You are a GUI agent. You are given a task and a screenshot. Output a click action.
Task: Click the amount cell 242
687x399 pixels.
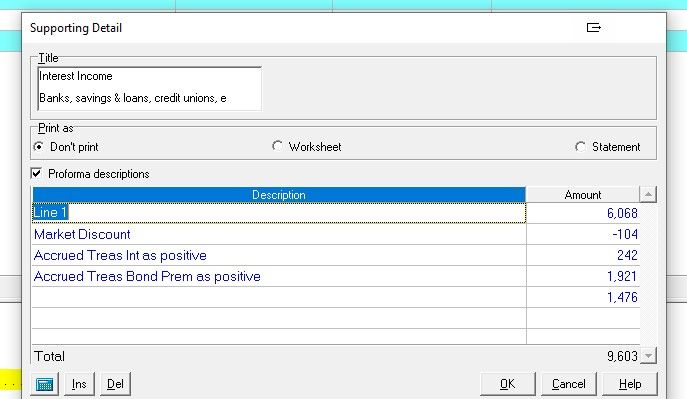583,255
